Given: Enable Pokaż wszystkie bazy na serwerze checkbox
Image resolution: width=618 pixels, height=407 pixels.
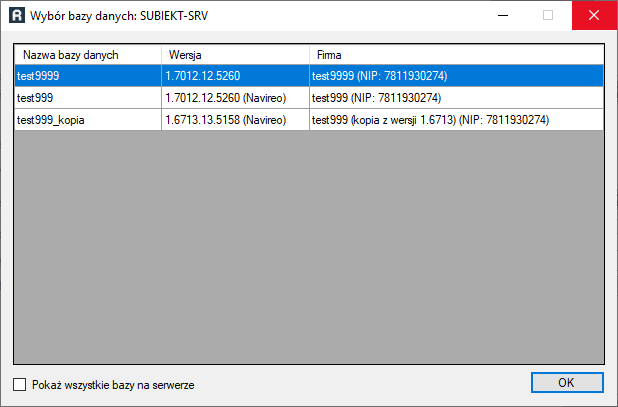Looking at the screenshot, I should pyautogui.click(x=20, y=385).
